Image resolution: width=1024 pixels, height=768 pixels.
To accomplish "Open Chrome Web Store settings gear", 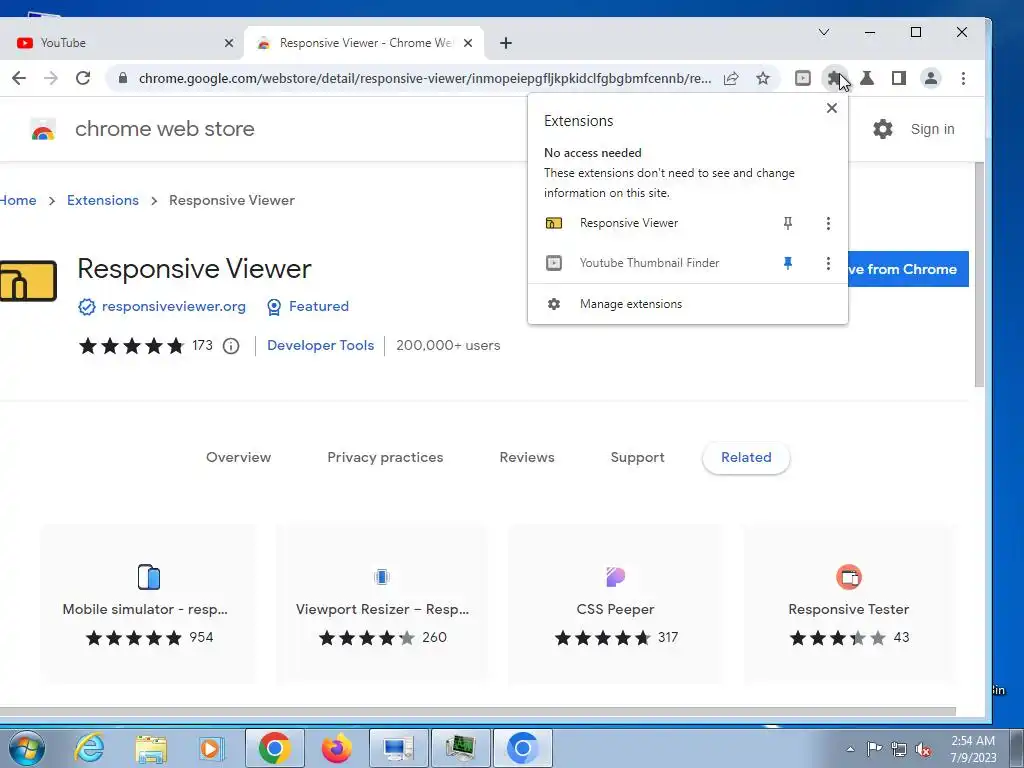I will point(882,129).
